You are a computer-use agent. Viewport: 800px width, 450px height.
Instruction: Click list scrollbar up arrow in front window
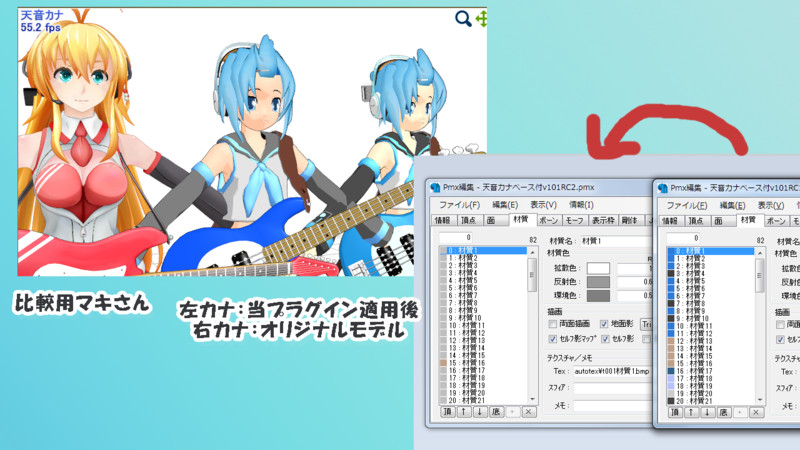pyautogui.click(x=760, y=253)
